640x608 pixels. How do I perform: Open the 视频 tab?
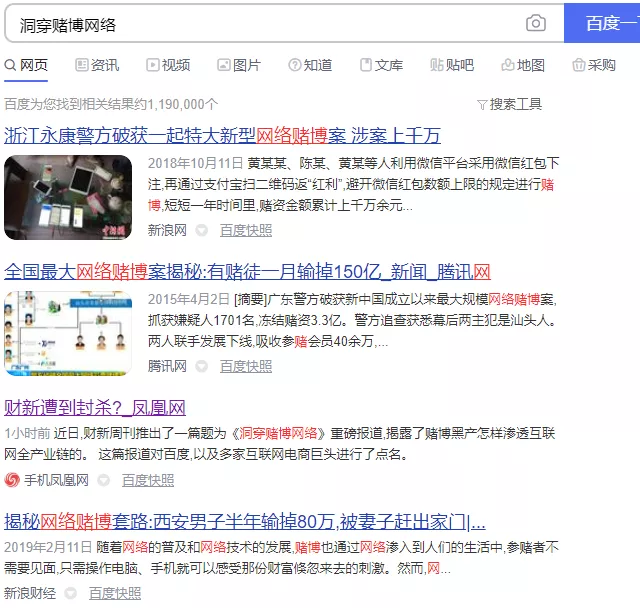[x=168, y=65]
